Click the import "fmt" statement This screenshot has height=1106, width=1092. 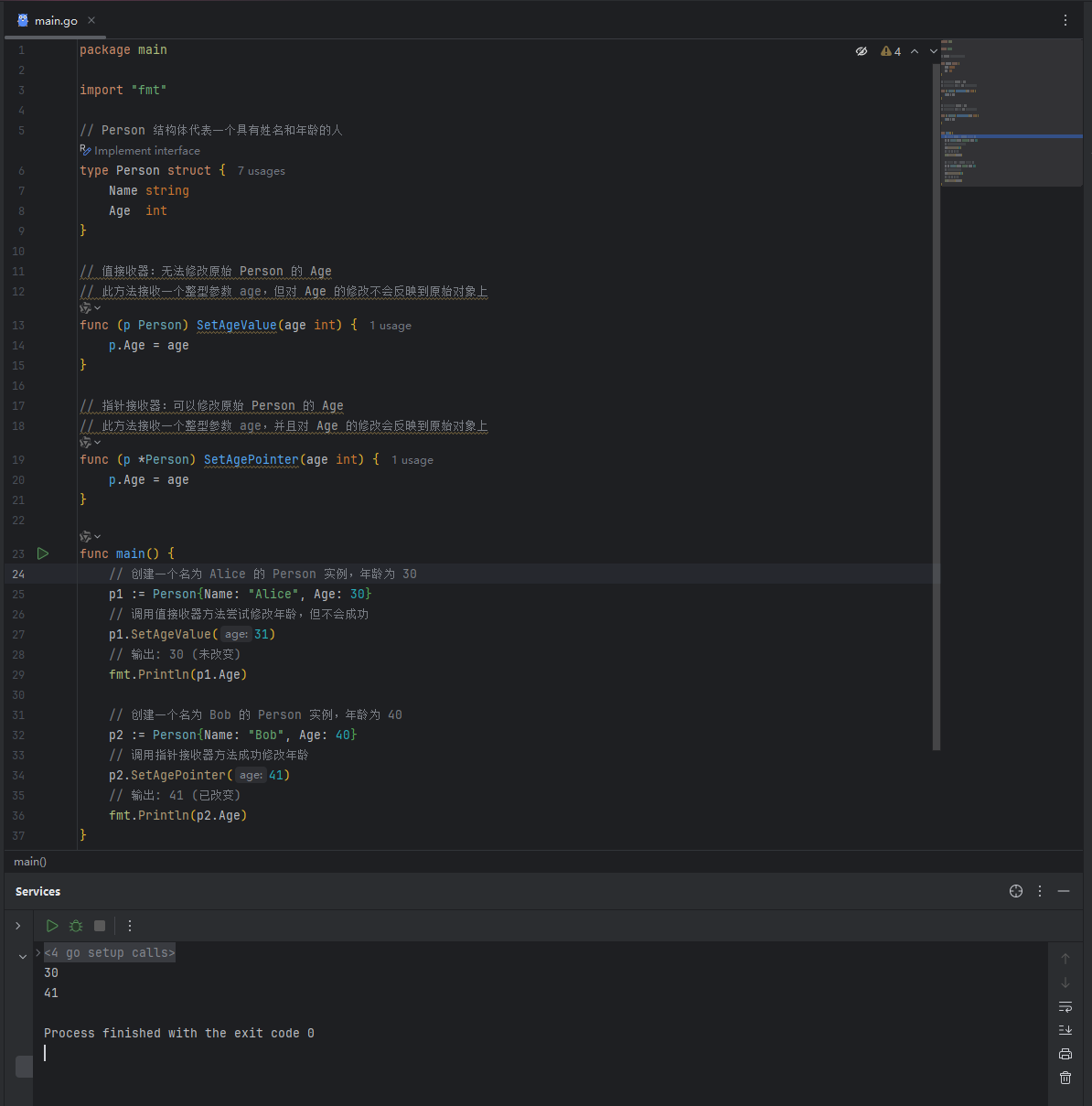tap(123, 91)
